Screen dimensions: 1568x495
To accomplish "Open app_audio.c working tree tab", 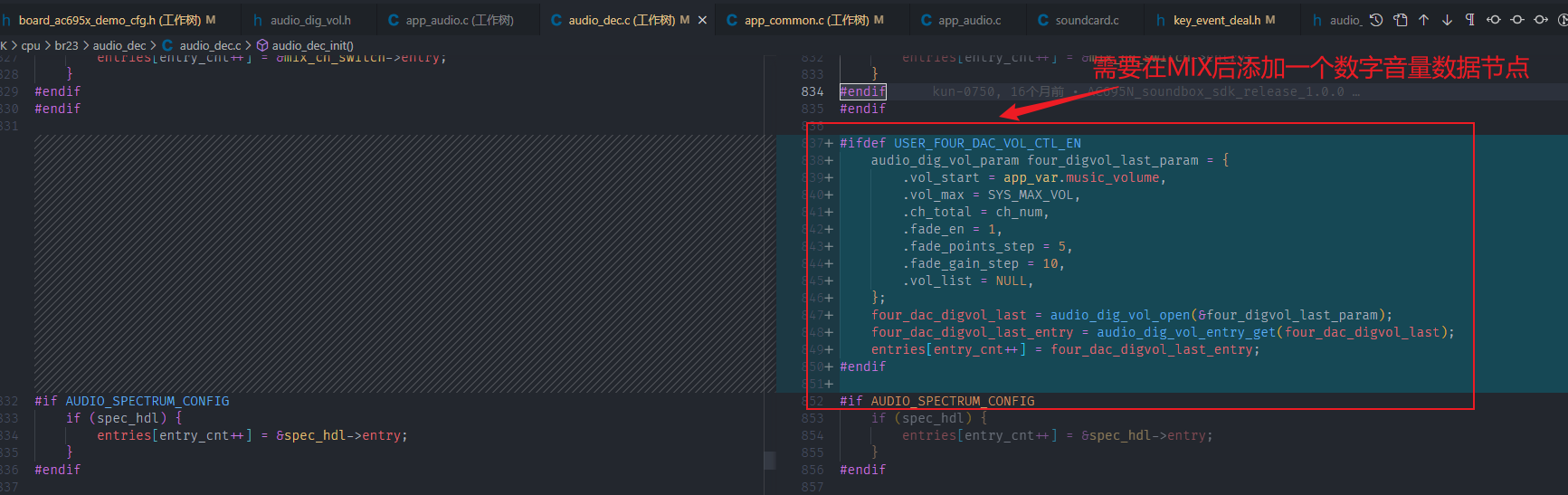I will [460, 20].
